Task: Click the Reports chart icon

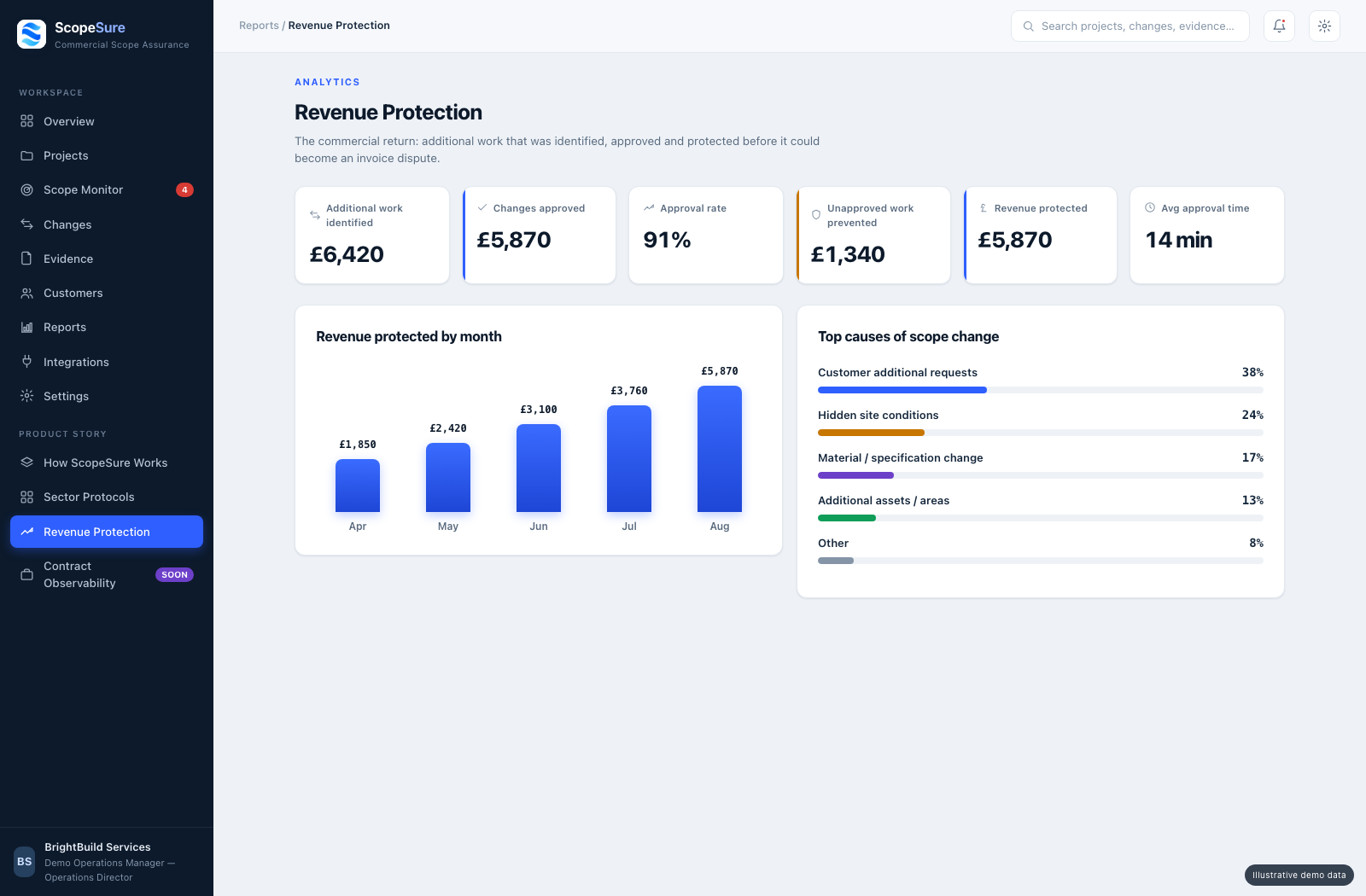Action: 27,327
